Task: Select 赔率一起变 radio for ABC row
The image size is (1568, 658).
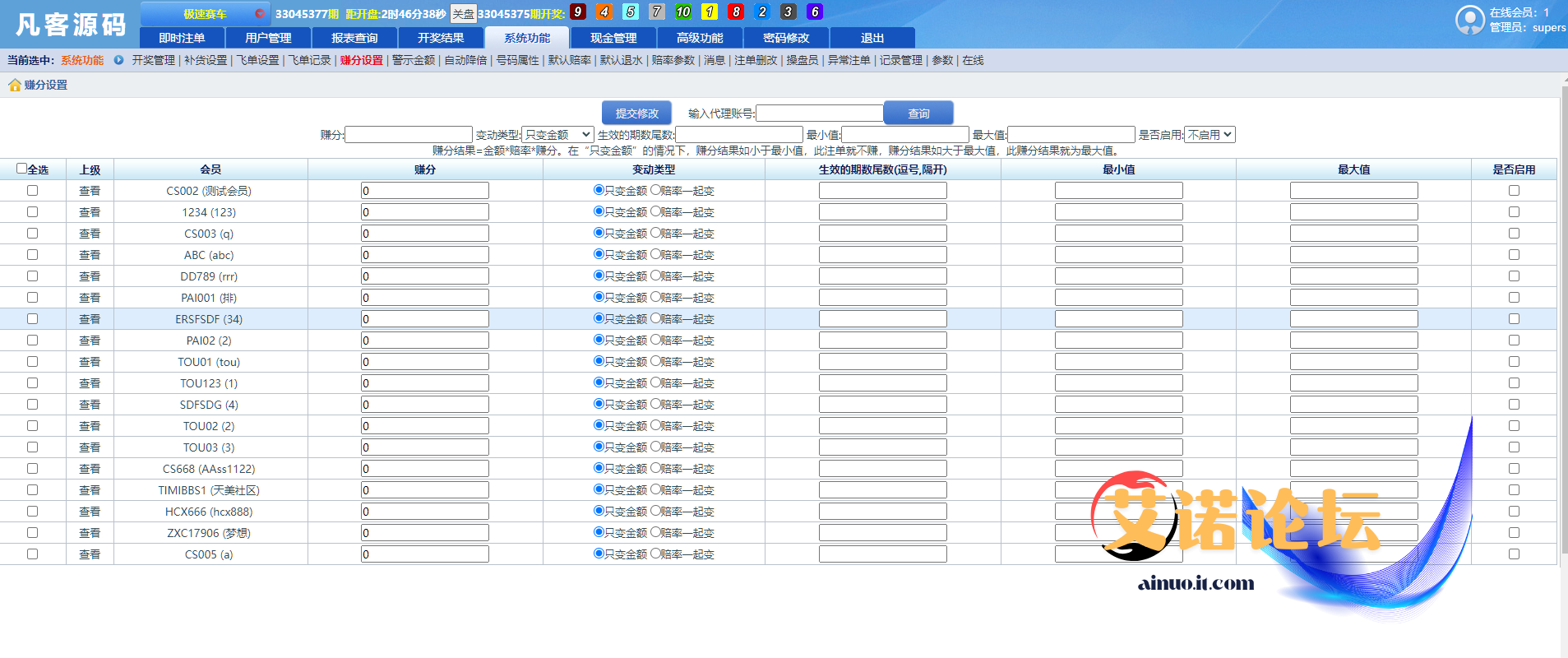Action: click(x=655, y=254)
